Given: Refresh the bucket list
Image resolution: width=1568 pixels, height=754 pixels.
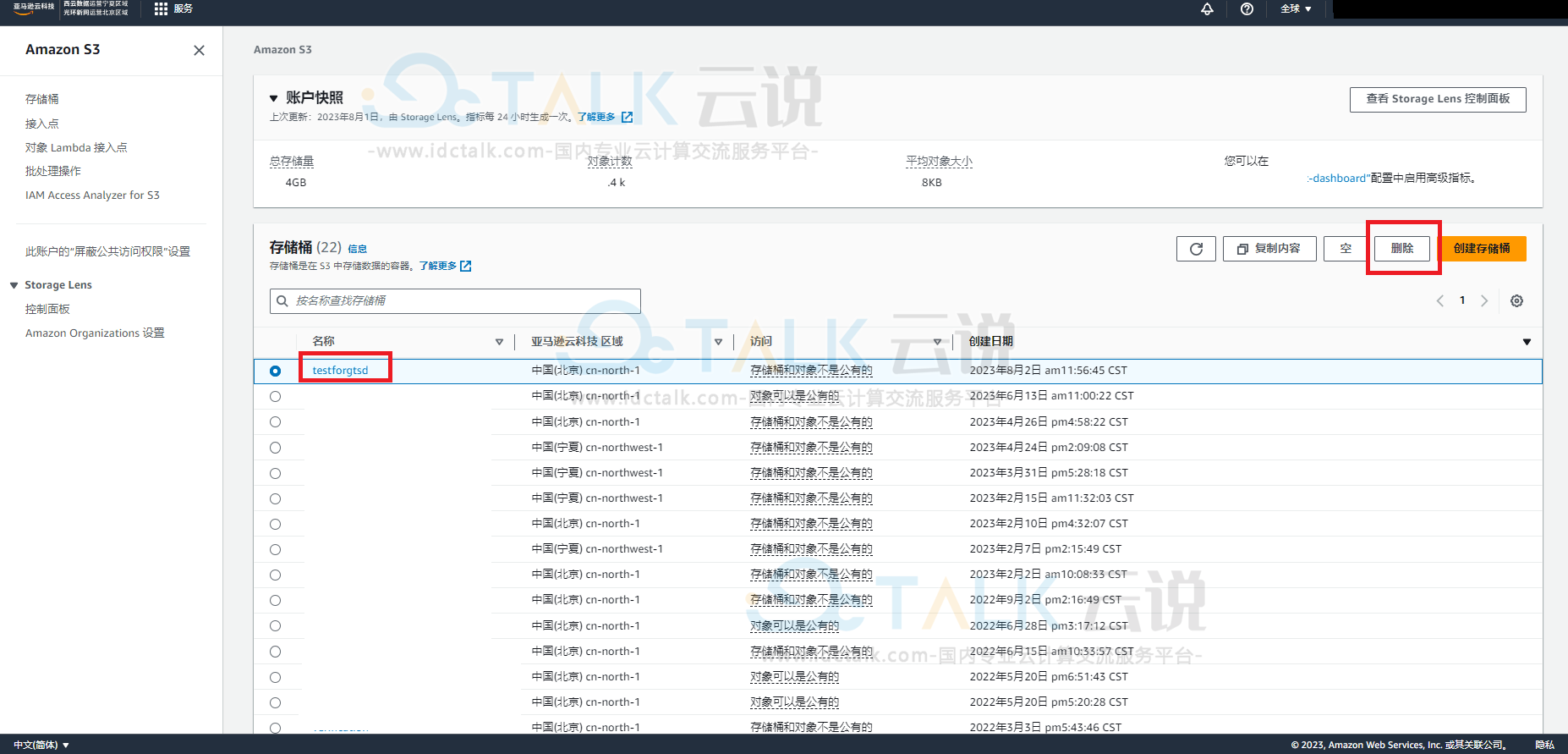Looking at the screenshot, I should [1196, 249].
